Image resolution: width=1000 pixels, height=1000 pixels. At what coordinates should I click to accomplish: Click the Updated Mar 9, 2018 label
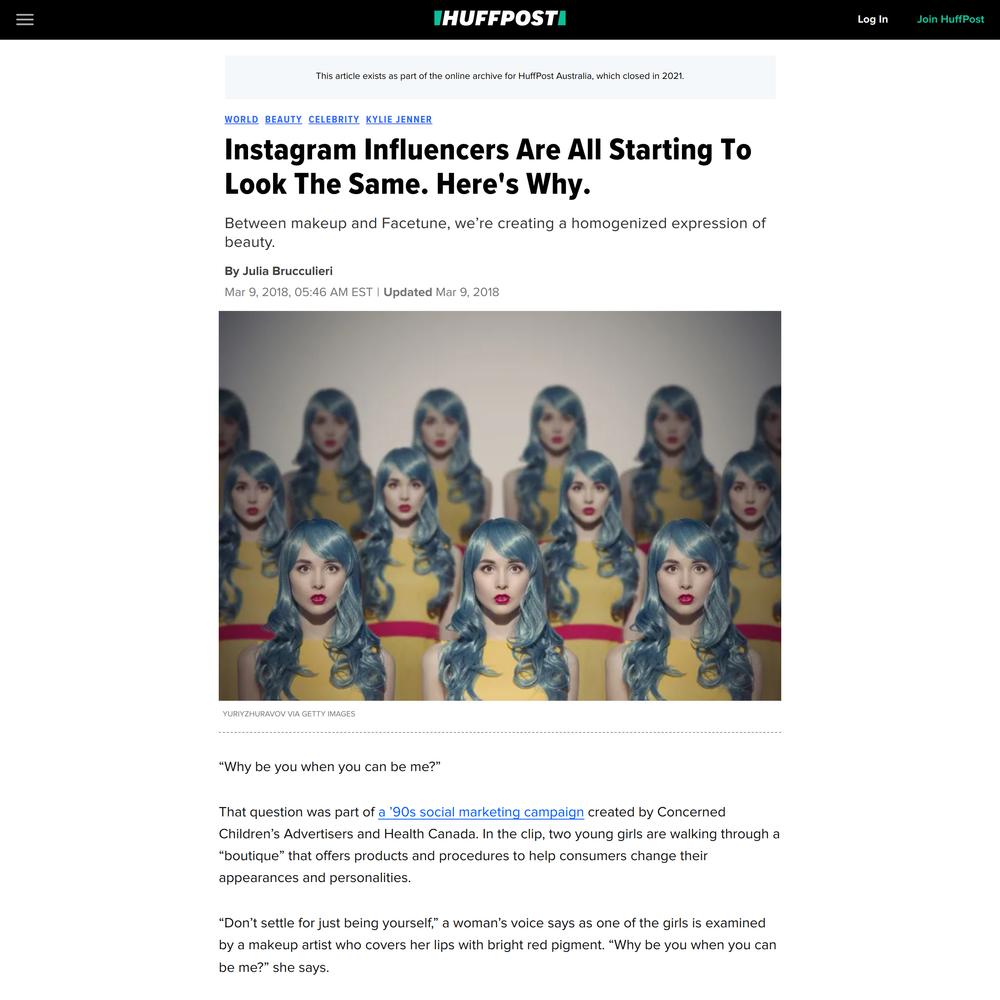tap(441, 292)
